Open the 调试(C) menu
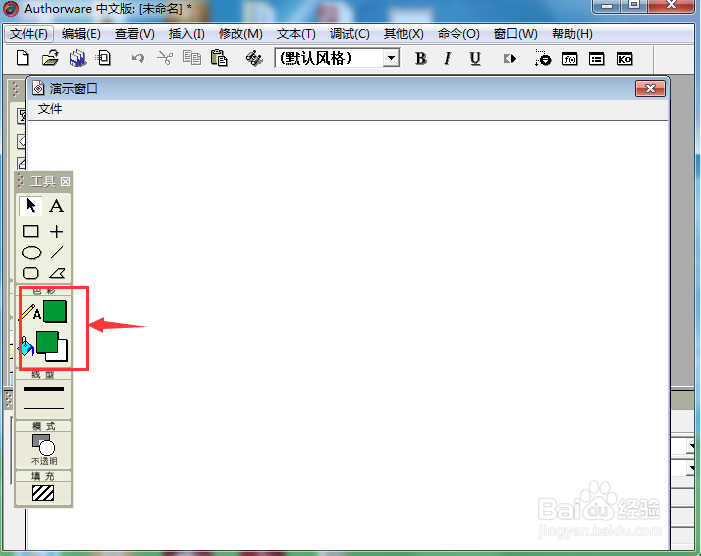This screenshot has width=701, height=556. pyautogui.click(x=350, y=34)
